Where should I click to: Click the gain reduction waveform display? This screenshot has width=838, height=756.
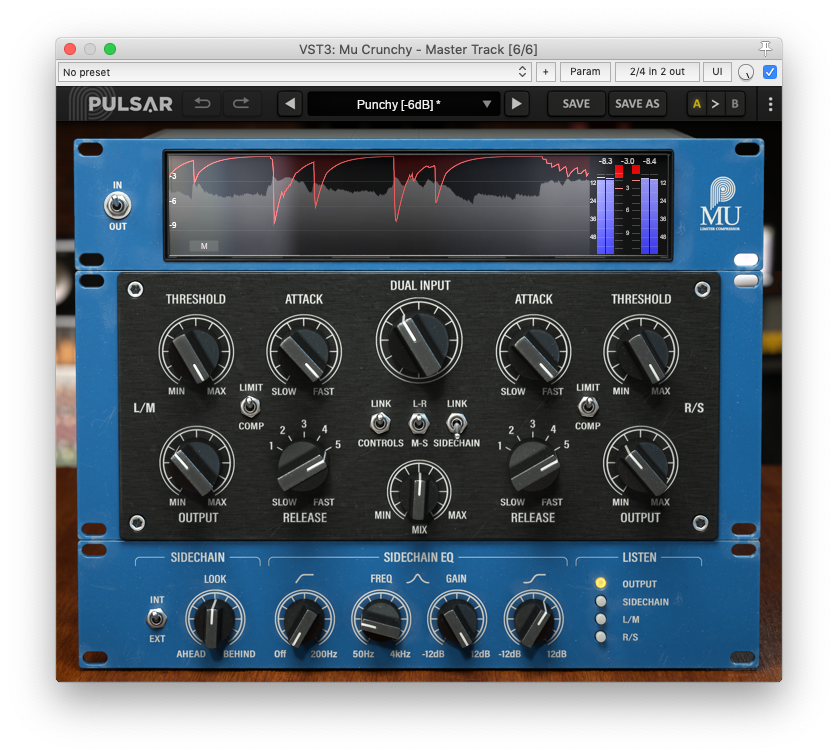pyautogui.click(x=379, y=205)
